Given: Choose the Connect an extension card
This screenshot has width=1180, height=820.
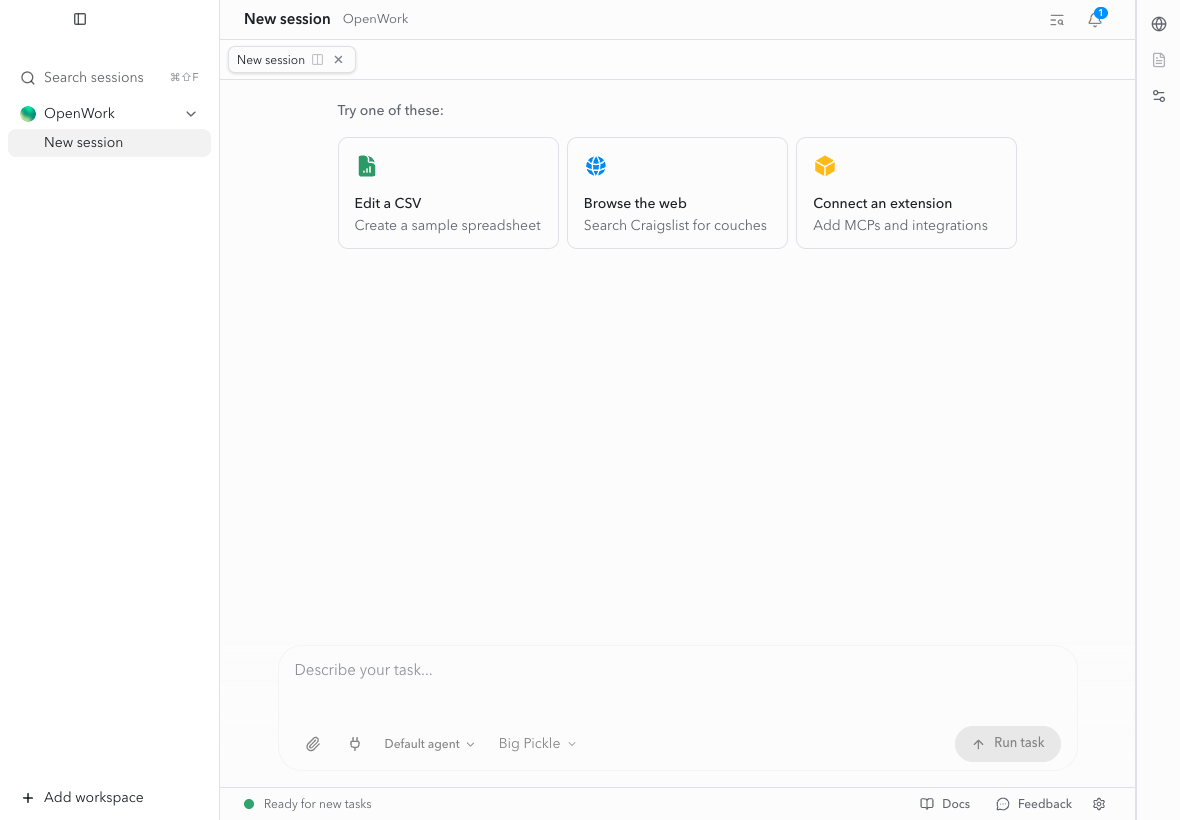Looking at the screenshot, I should [x=906, y=193].
